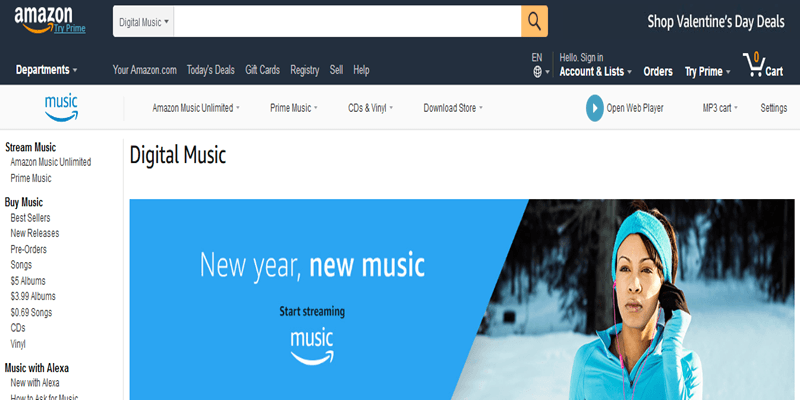The height and width of the screenshot is (400, 800).
Task: Click the Try Prime link under logo
Action: (x=70, y=29)
